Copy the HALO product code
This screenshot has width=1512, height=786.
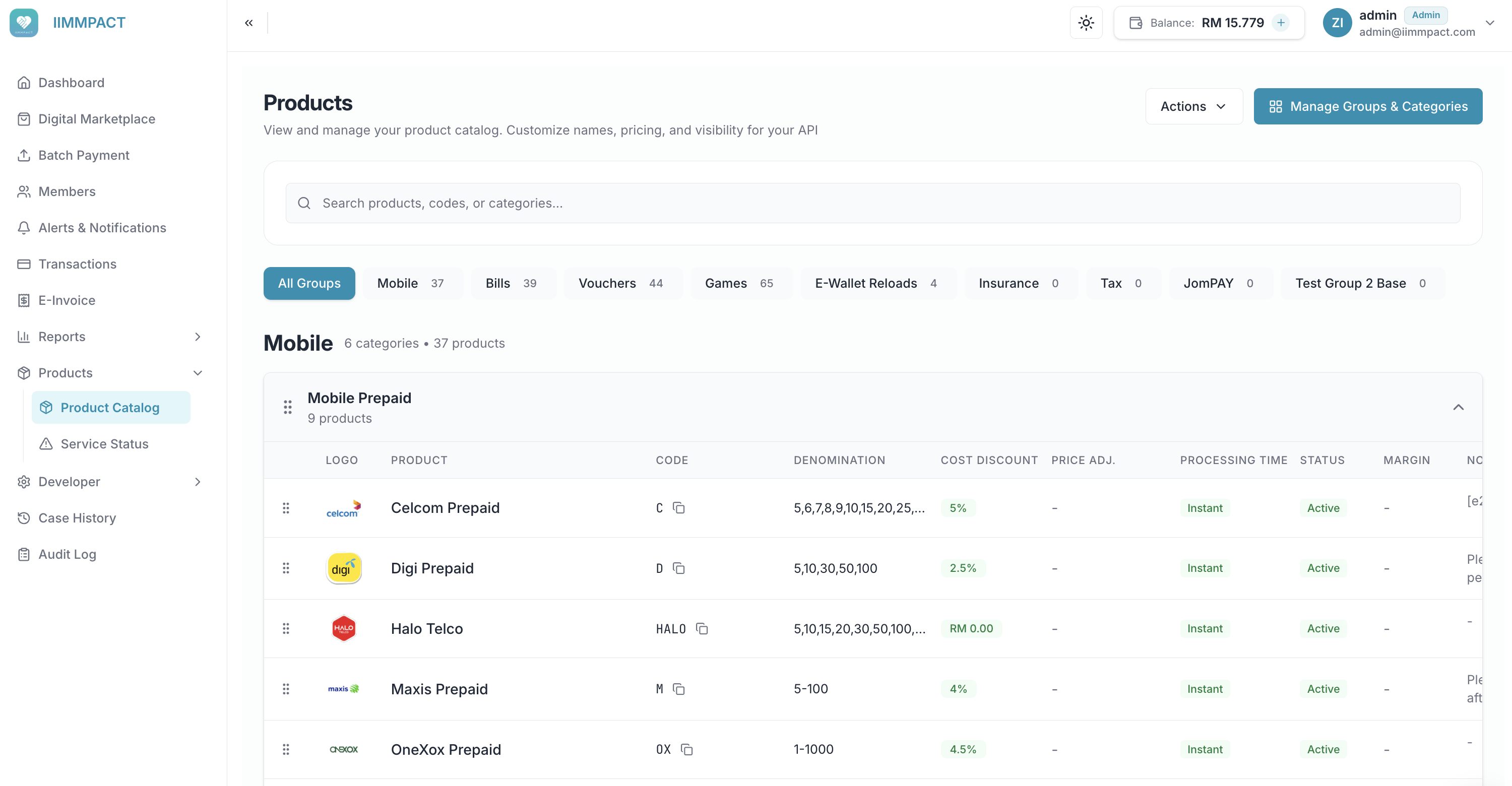coord(702,629)
